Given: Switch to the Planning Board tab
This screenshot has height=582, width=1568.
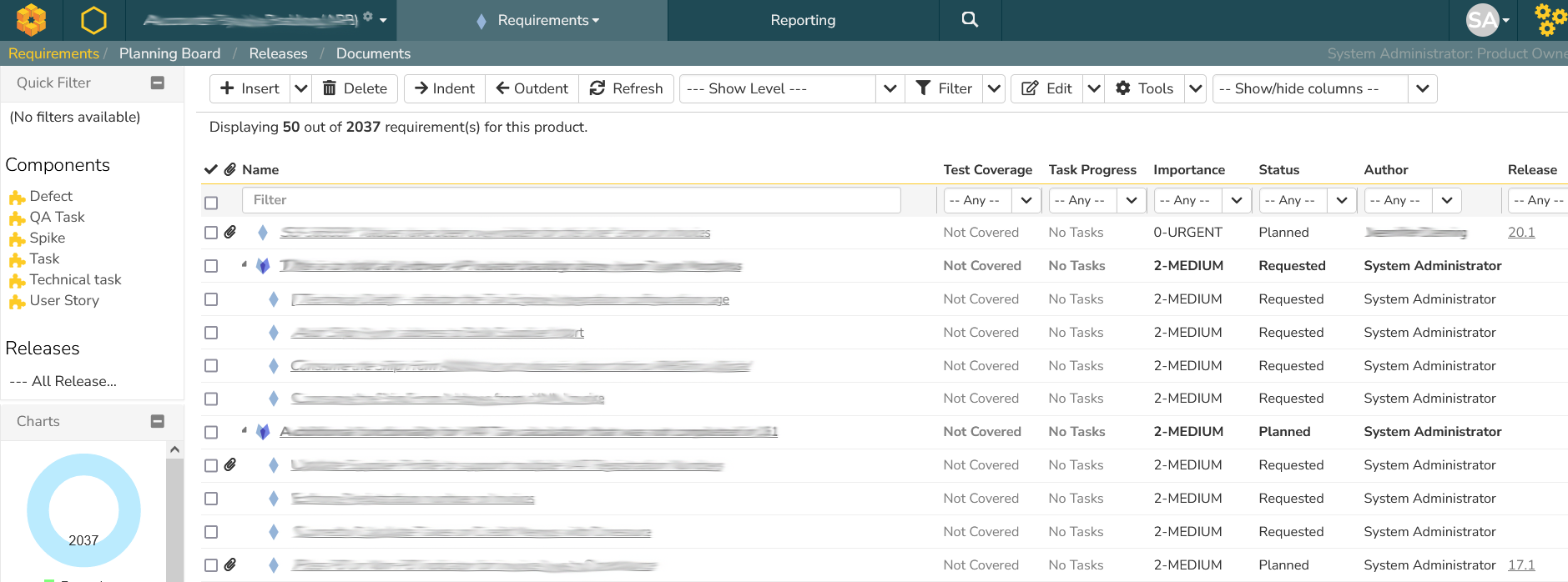Looking at the screenshot, I should pyautogui.click(x=169, y=53).
